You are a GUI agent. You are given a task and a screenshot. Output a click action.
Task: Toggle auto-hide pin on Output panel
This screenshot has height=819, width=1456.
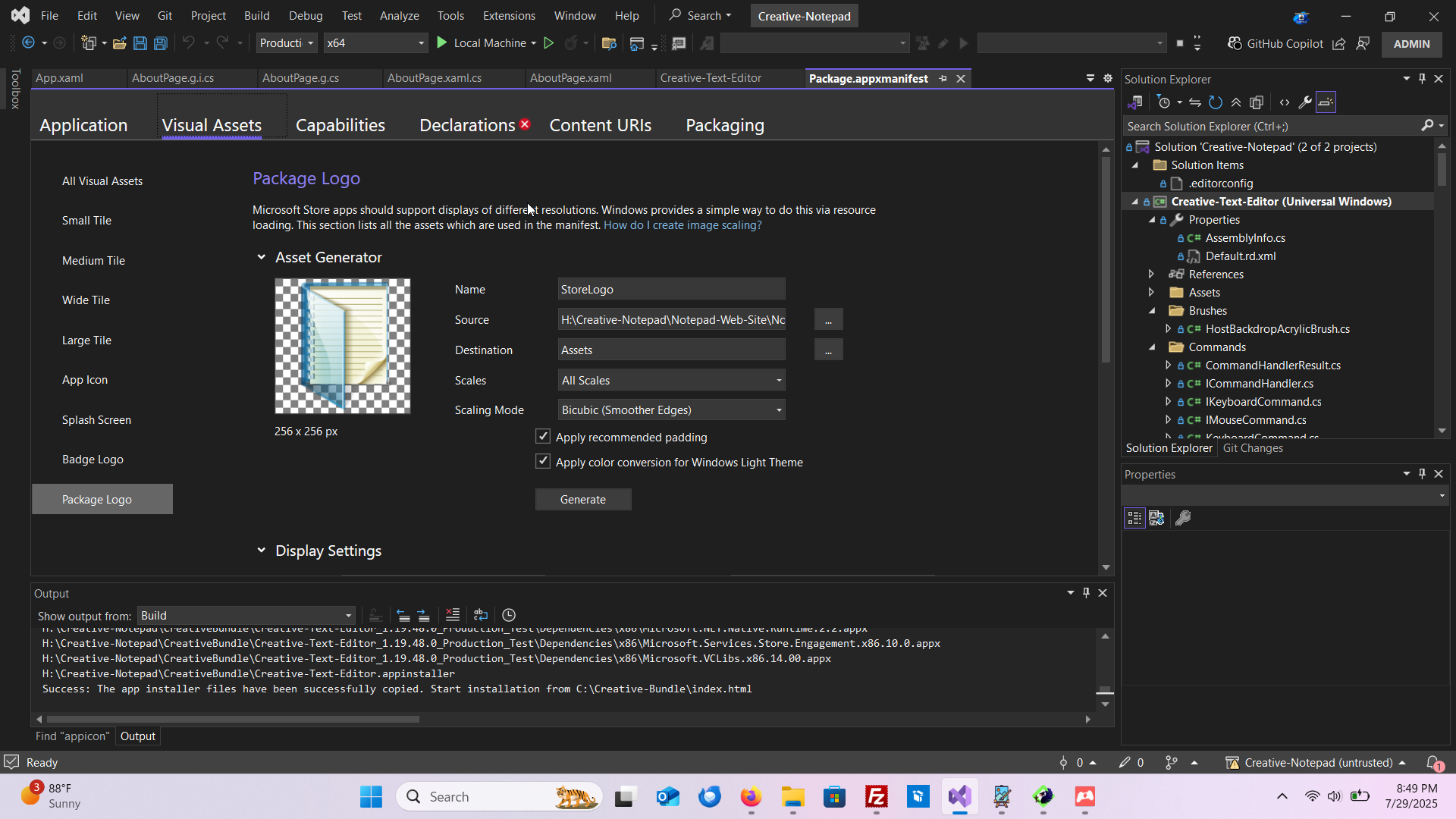(1086, 593)
